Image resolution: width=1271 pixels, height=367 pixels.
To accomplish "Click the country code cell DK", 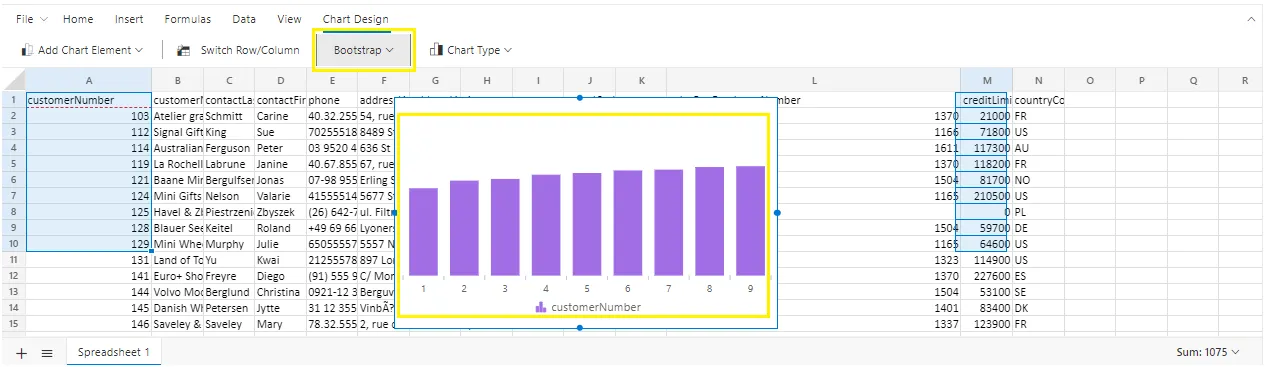I will [x=1039, y=308].
